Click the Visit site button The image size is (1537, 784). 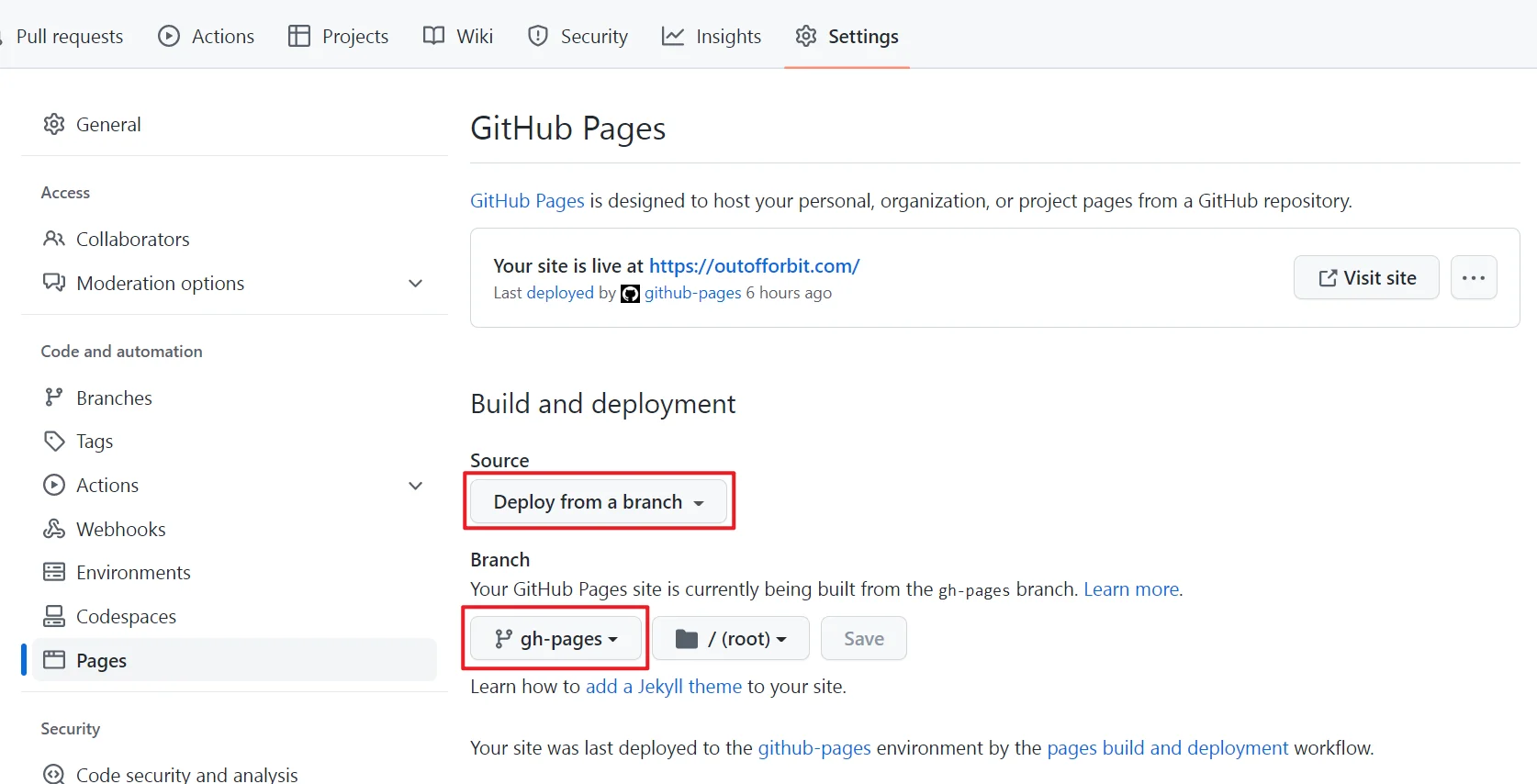click(1366, 277)
